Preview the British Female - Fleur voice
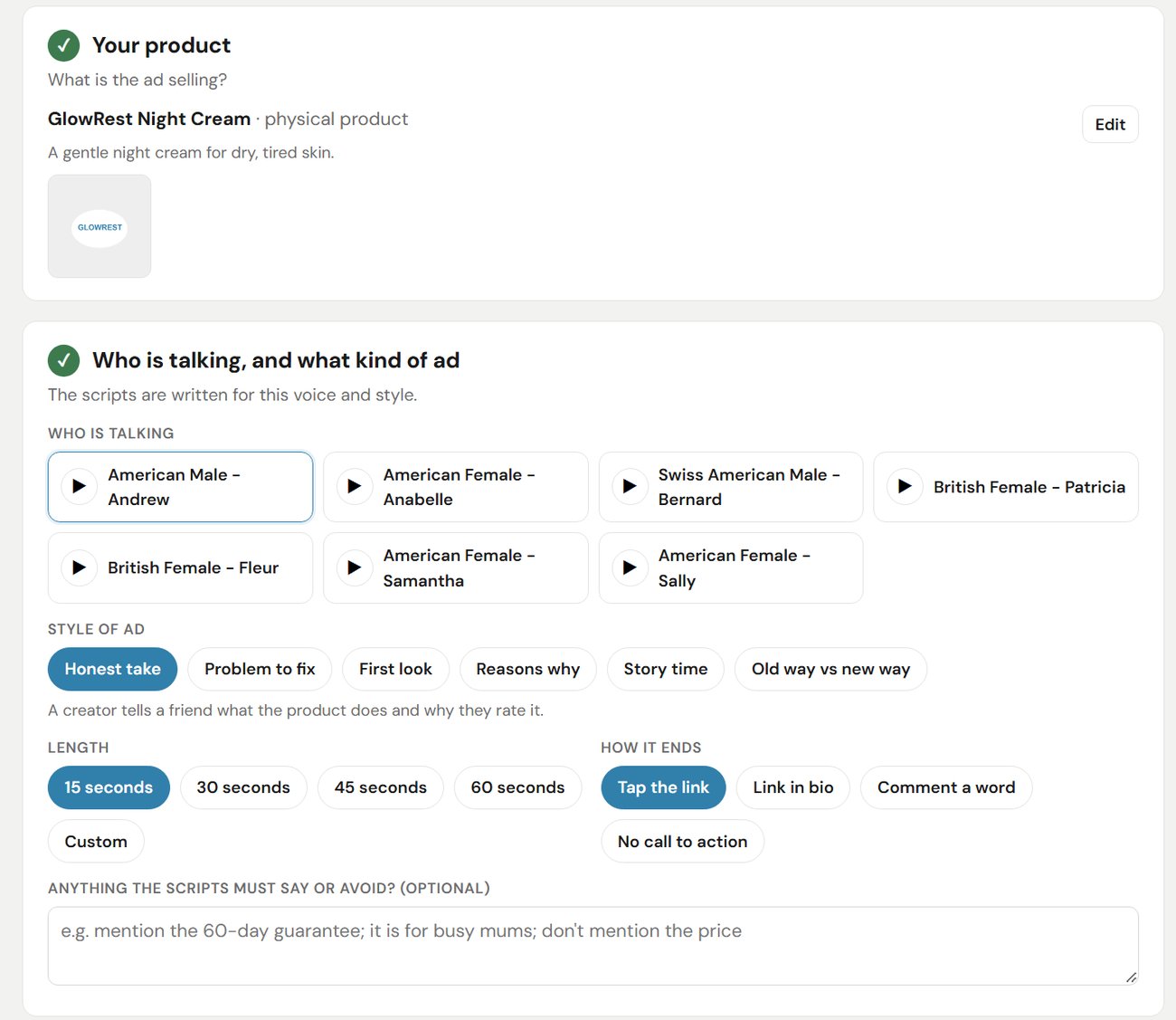 pos(80,567)
